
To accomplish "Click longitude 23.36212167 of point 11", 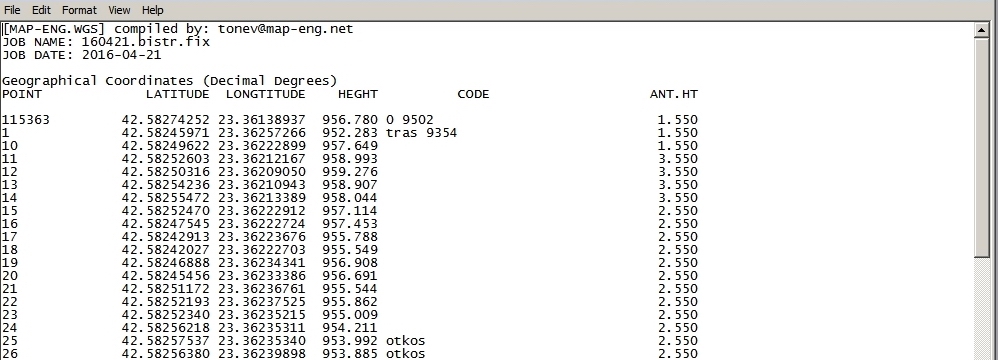I will tap(262, 159).
